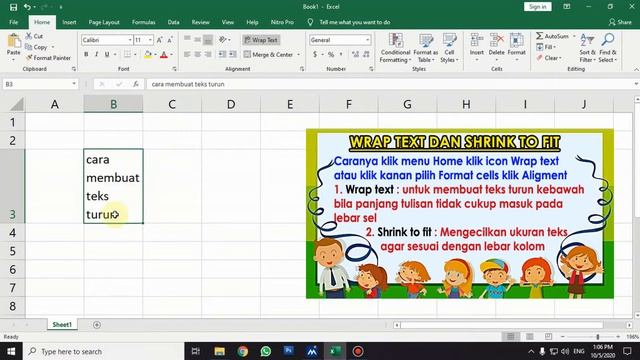Click the Share button
Screen dimensions: 640x360
(x=620, y=22)
